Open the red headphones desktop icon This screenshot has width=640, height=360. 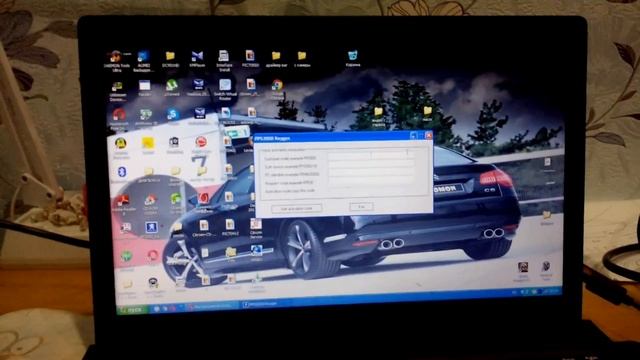pos(119,115)
